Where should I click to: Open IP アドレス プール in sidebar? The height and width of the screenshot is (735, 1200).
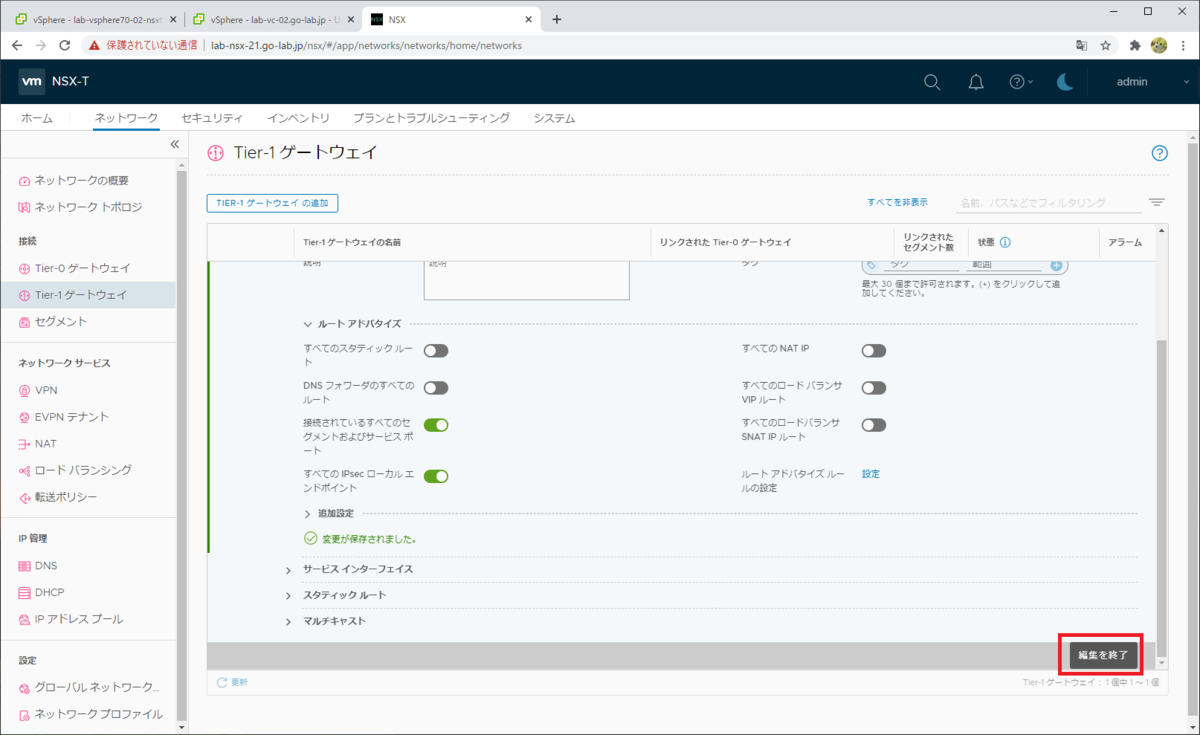(x=79, y=619)
